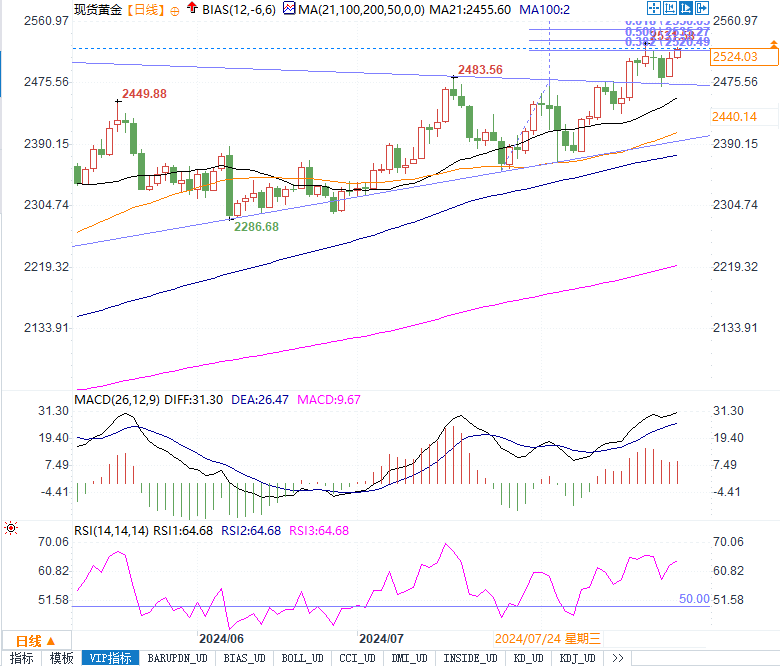This screenshot has height=666, width=780.
Task: Click the 2024/06 date axis label
Action: [x=221, y=639]
